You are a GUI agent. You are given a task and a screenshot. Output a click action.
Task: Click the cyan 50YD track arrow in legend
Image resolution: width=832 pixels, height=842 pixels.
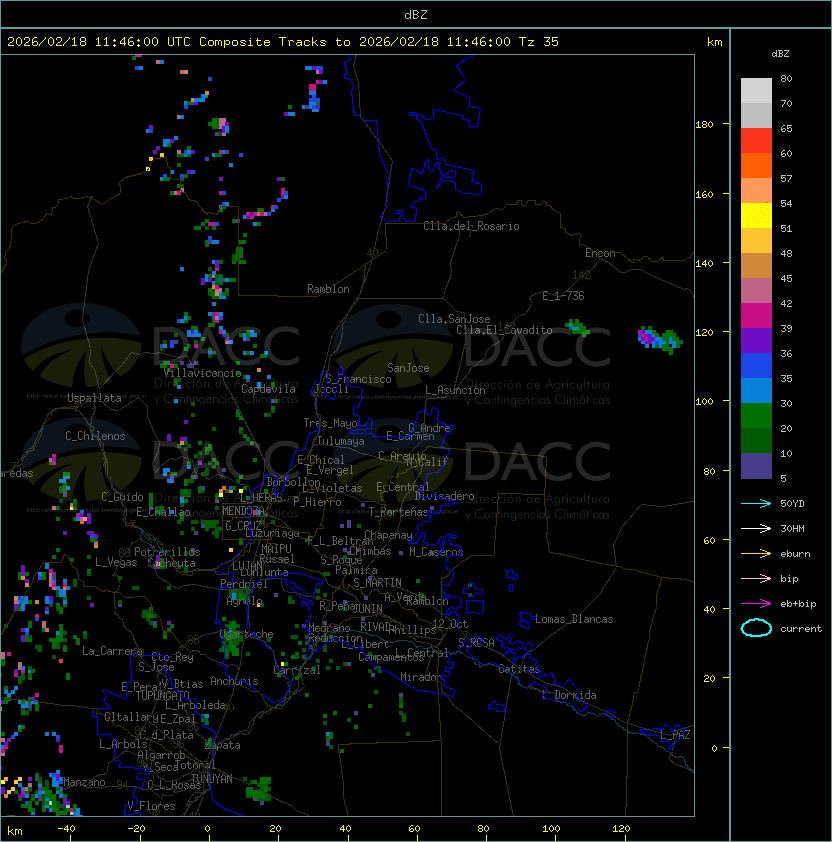[x=756, y=503]
